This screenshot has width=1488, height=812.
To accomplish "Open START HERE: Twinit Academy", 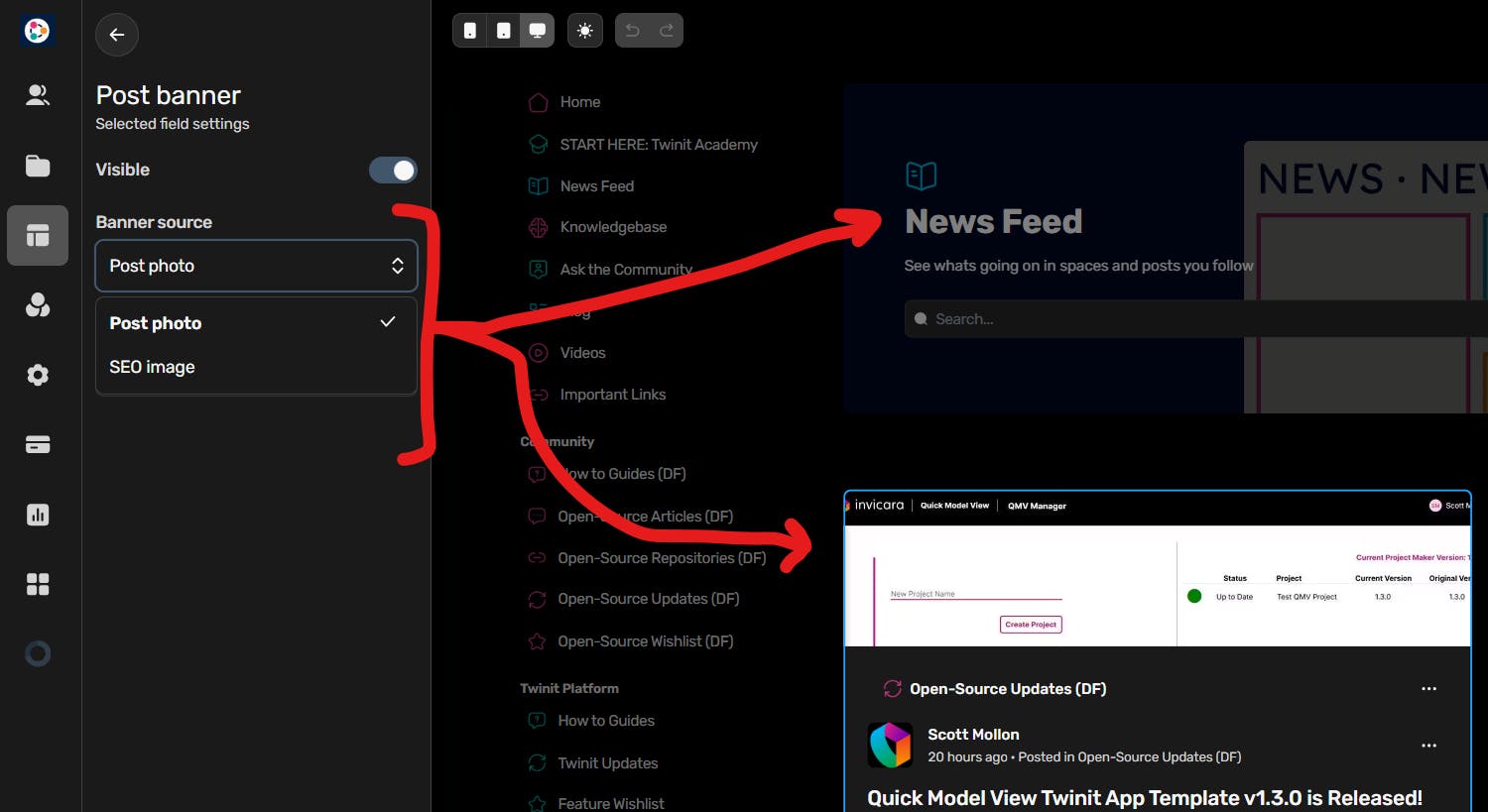I will click(659, 145).
